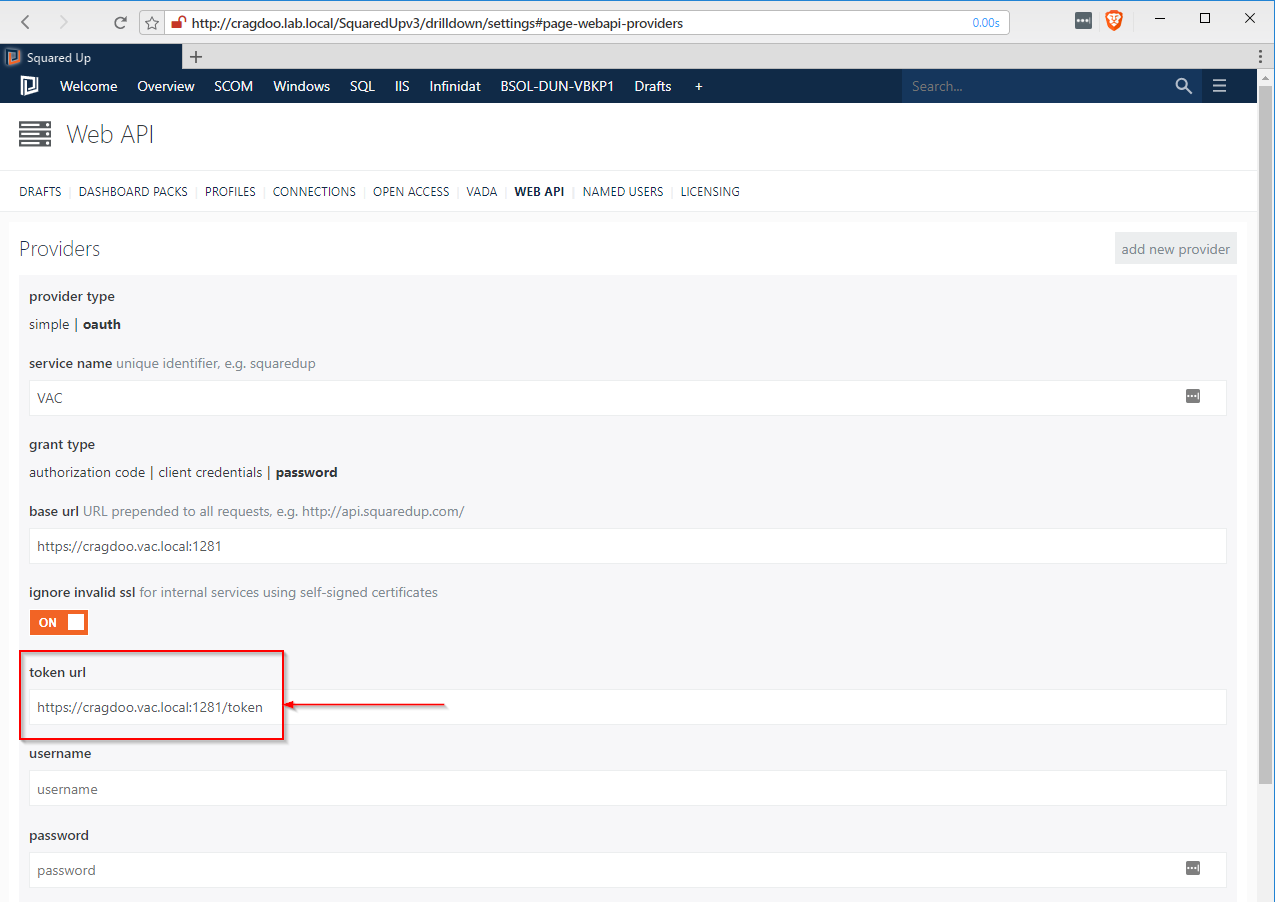Open the Brave shields lion icon

[1113, 20]
